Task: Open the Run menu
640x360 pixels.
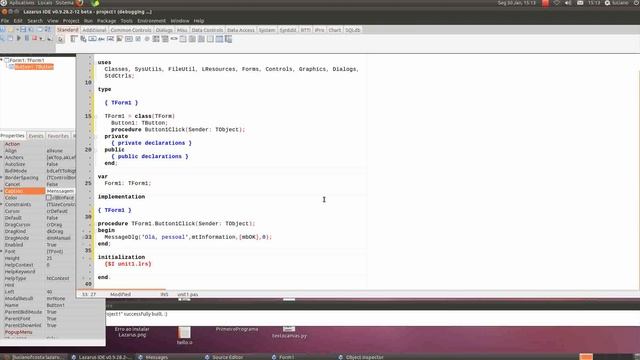Action: (88, 20)
